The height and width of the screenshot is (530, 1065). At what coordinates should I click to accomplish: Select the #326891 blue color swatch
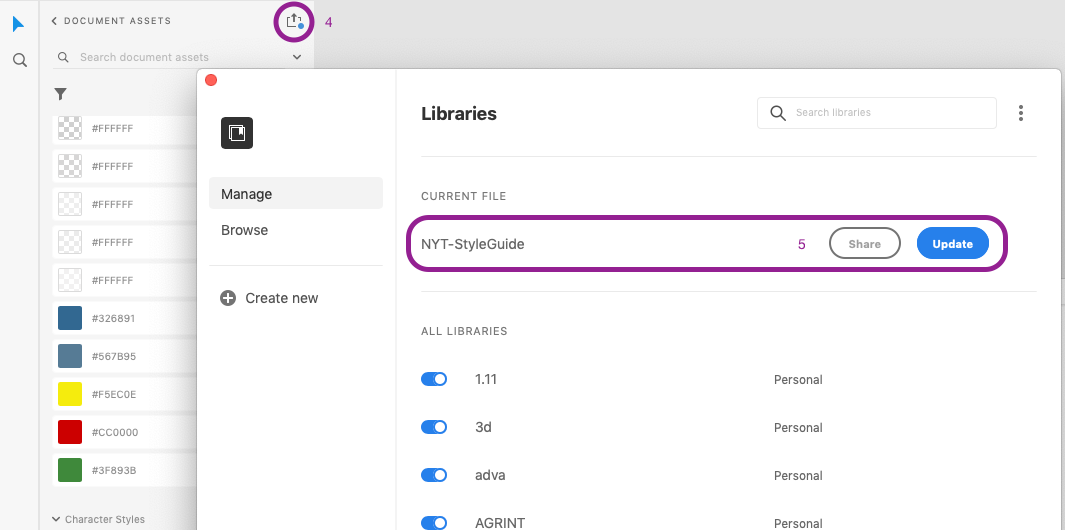click(x=70, y=318)
